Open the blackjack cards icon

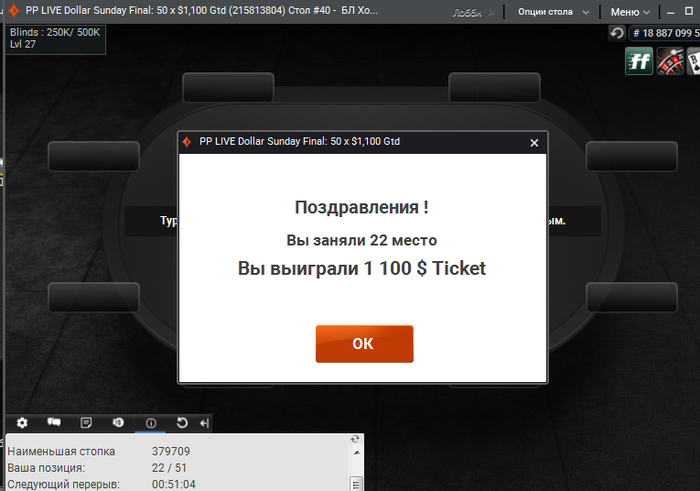(694, 61)
